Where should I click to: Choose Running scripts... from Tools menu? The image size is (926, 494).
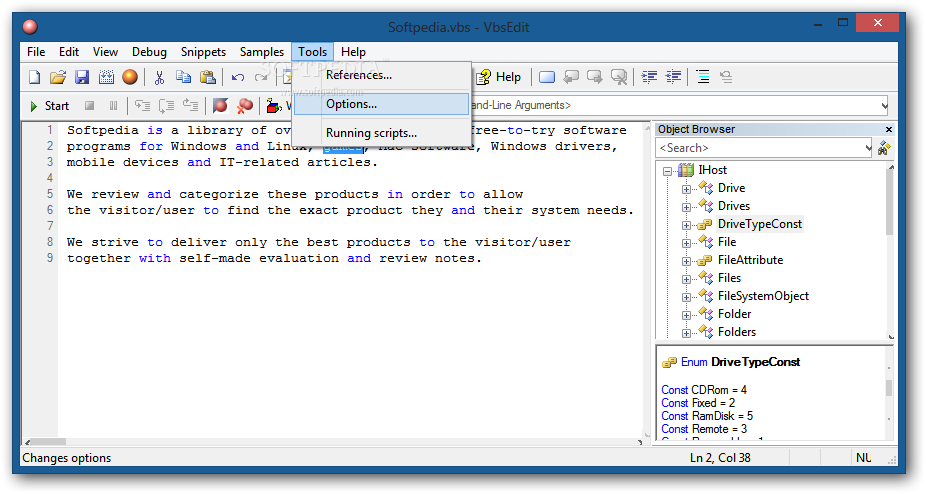point(382,133)
